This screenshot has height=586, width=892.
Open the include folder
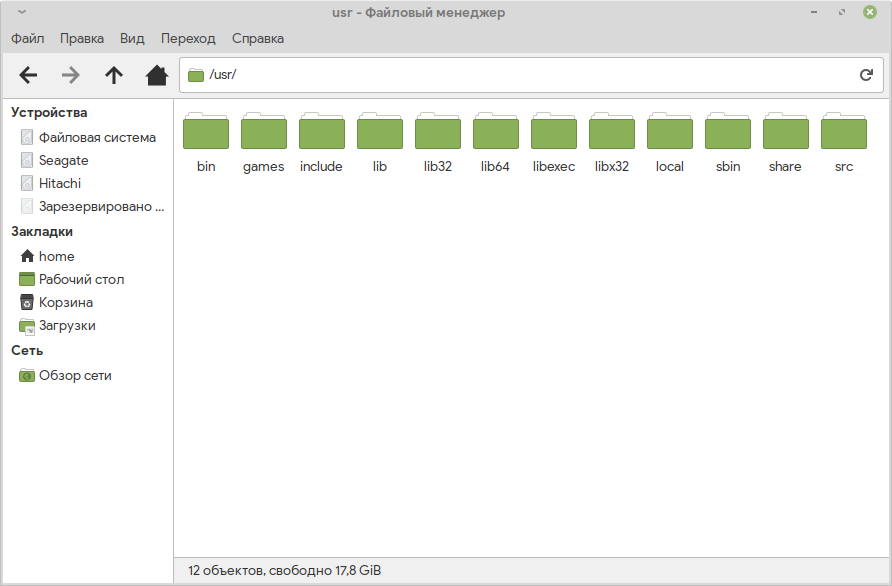click(321, 142)
